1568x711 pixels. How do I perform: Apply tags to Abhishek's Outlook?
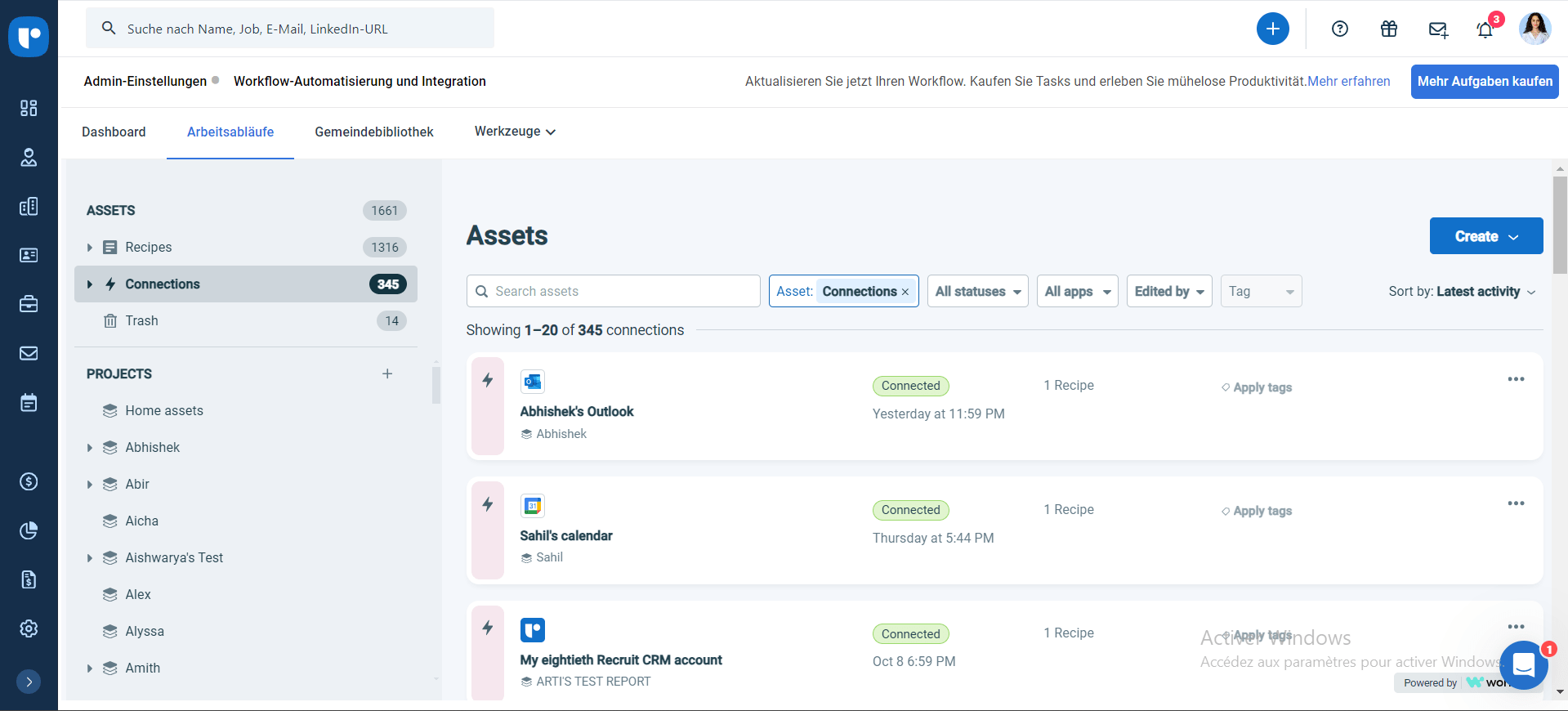[x=1257, y=387]
